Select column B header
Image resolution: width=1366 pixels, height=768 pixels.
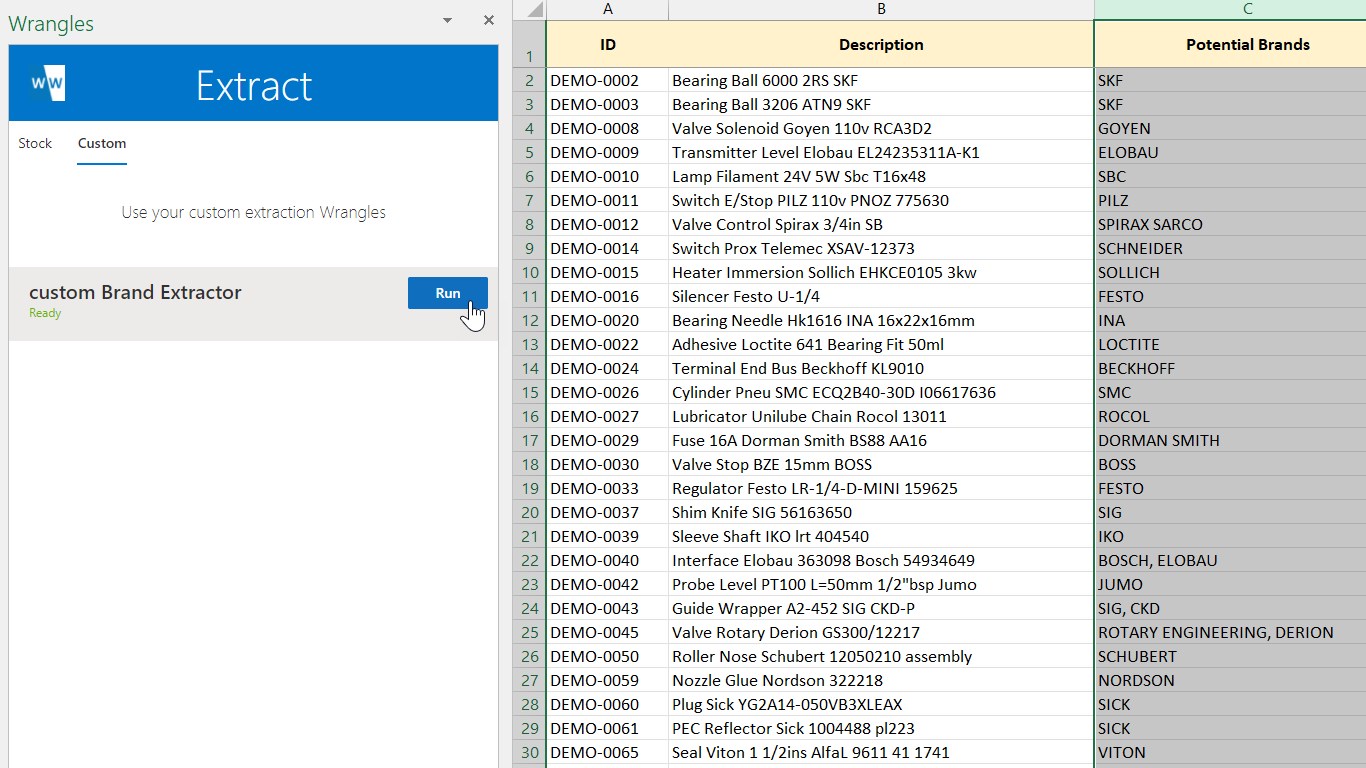(x=881, y=10)
